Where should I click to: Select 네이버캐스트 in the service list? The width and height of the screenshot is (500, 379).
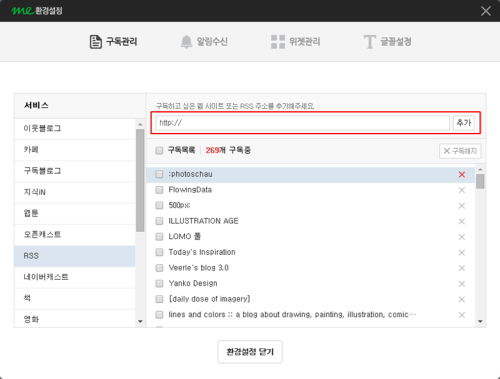(75, 277)
